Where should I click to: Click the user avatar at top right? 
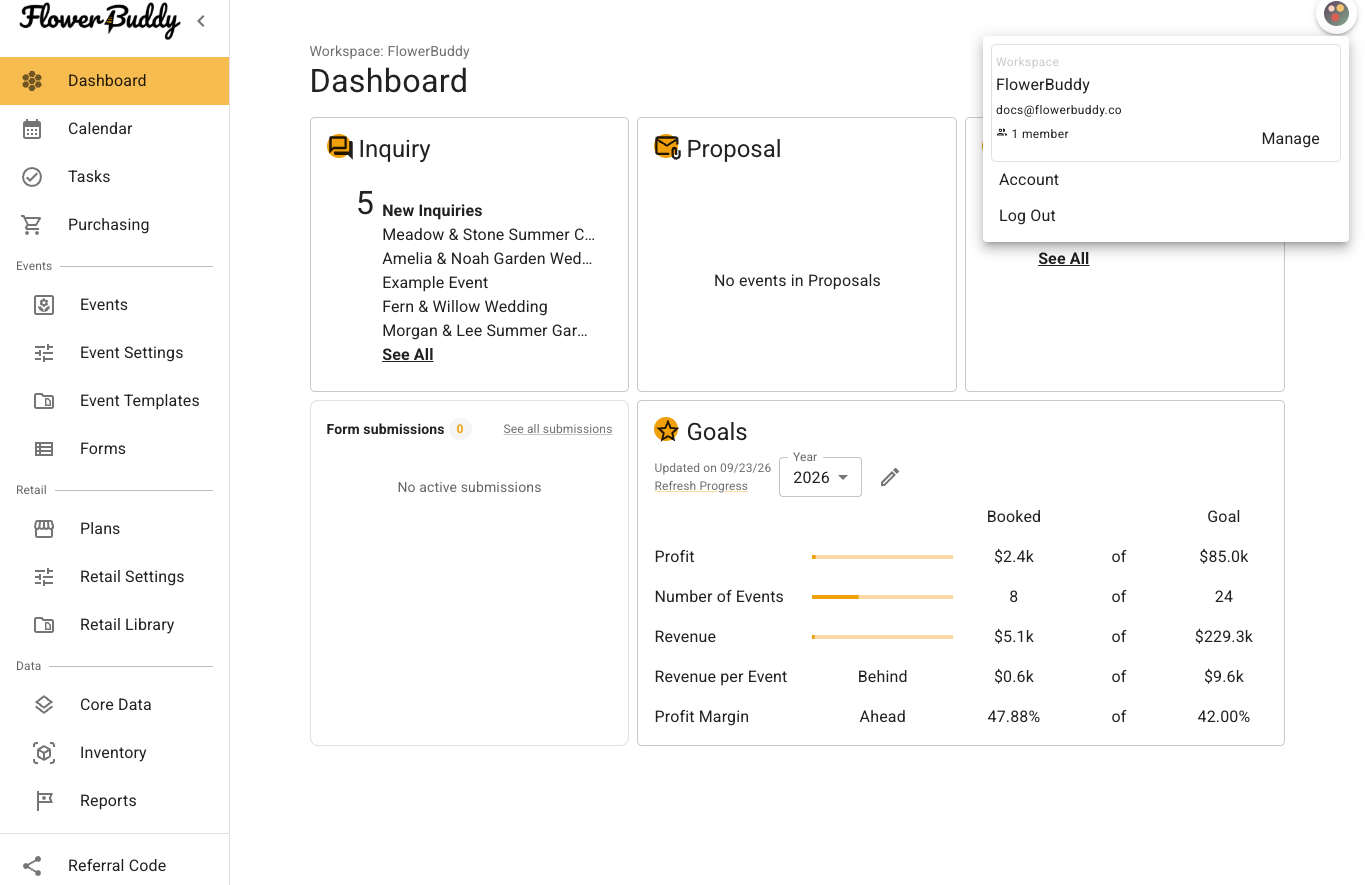coord(1336,13)
